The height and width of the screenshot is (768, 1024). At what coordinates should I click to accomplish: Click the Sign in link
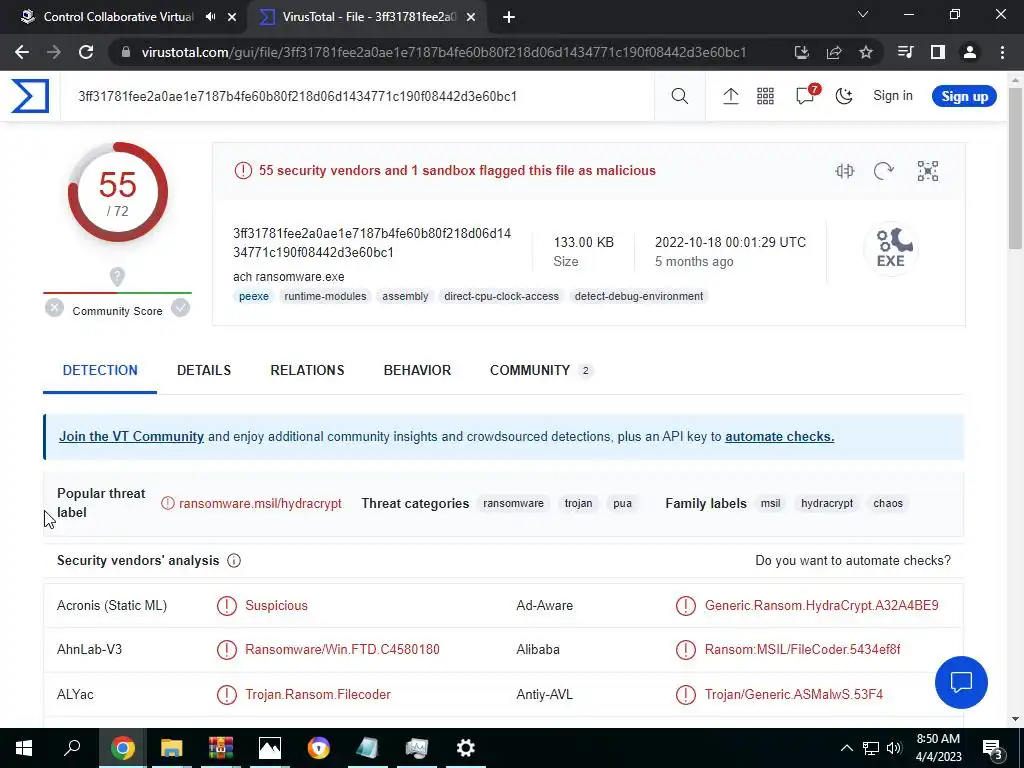pyautogui.click(x=893, y=96)
